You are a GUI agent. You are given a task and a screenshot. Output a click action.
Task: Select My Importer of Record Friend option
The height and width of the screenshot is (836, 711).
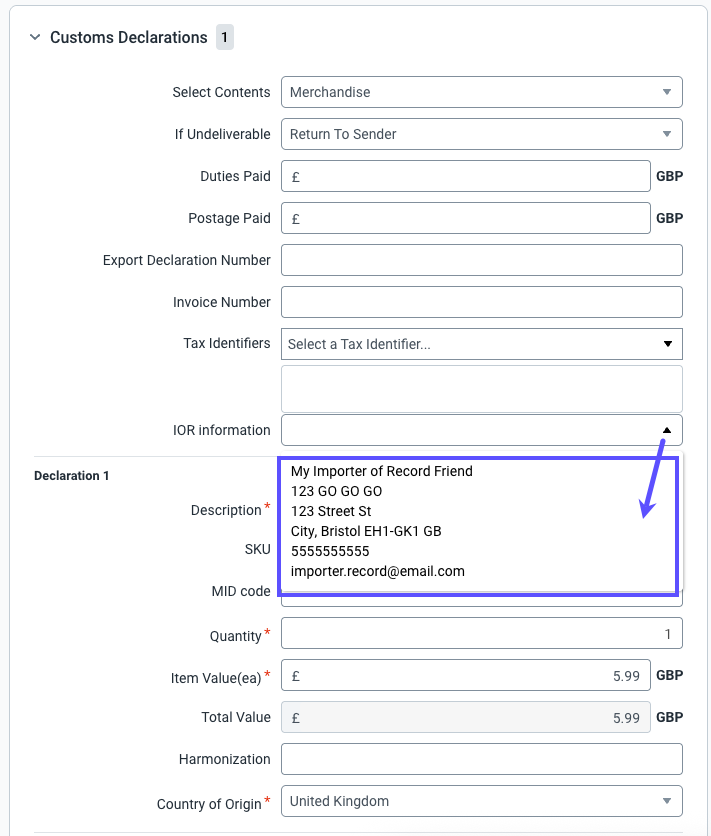tap(381, 471)
